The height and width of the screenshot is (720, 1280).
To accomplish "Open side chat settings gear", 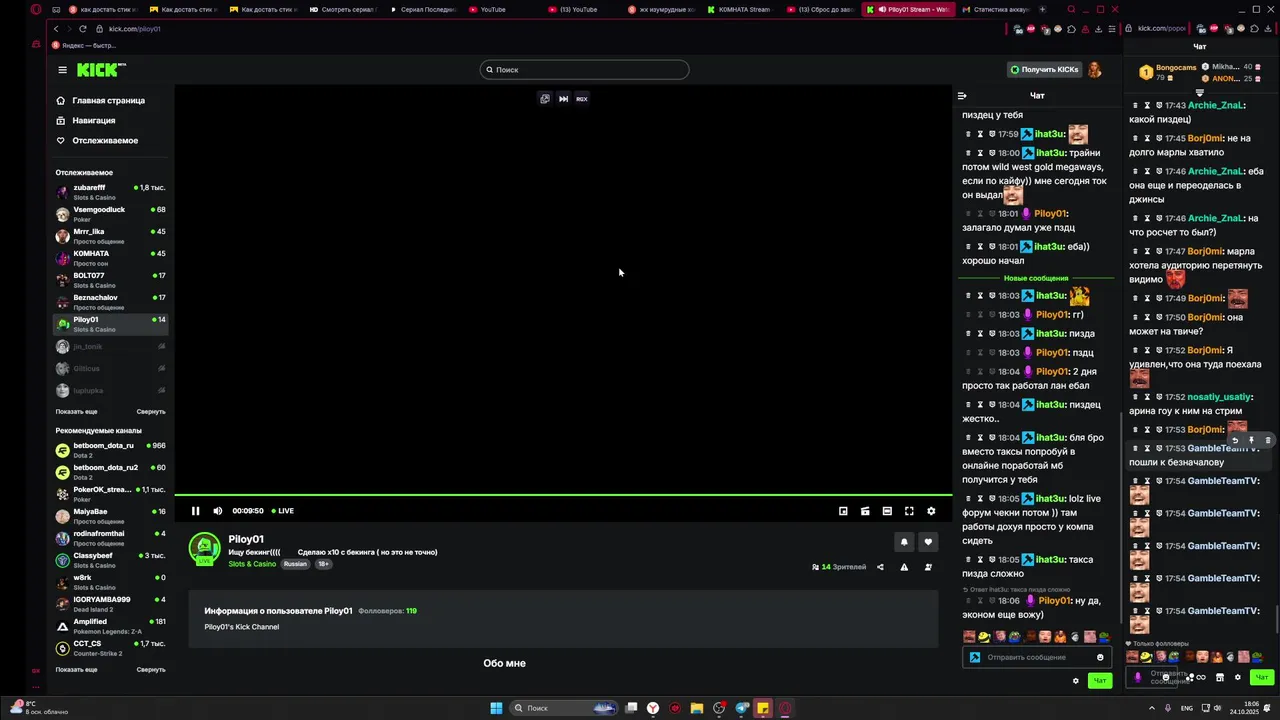I will [1237, 678].
